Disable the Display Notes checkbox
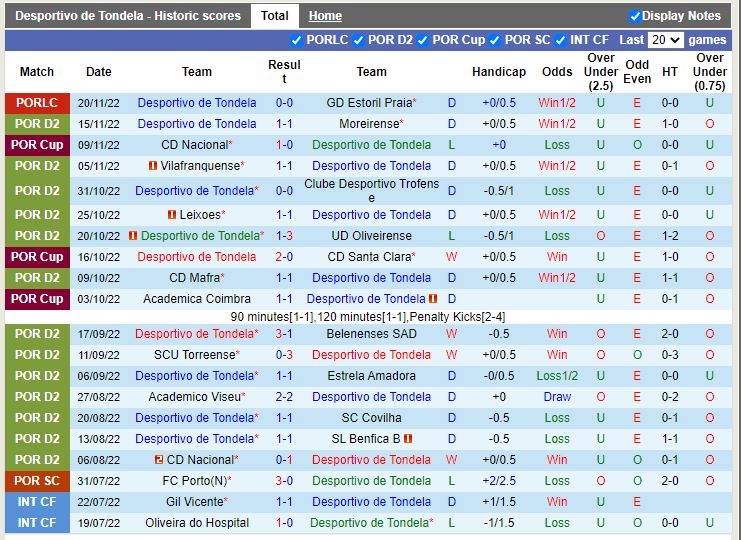741x540 pixels. (x=635, y=16)
